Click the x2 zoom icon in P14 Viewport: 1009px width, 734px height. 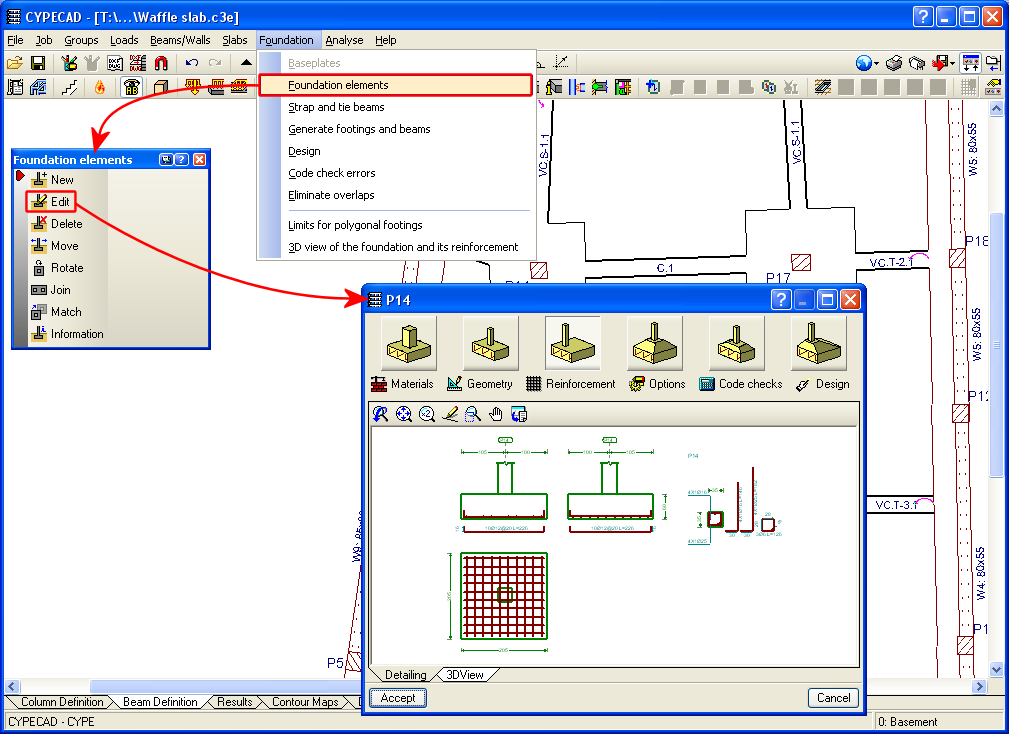[427, 414]
